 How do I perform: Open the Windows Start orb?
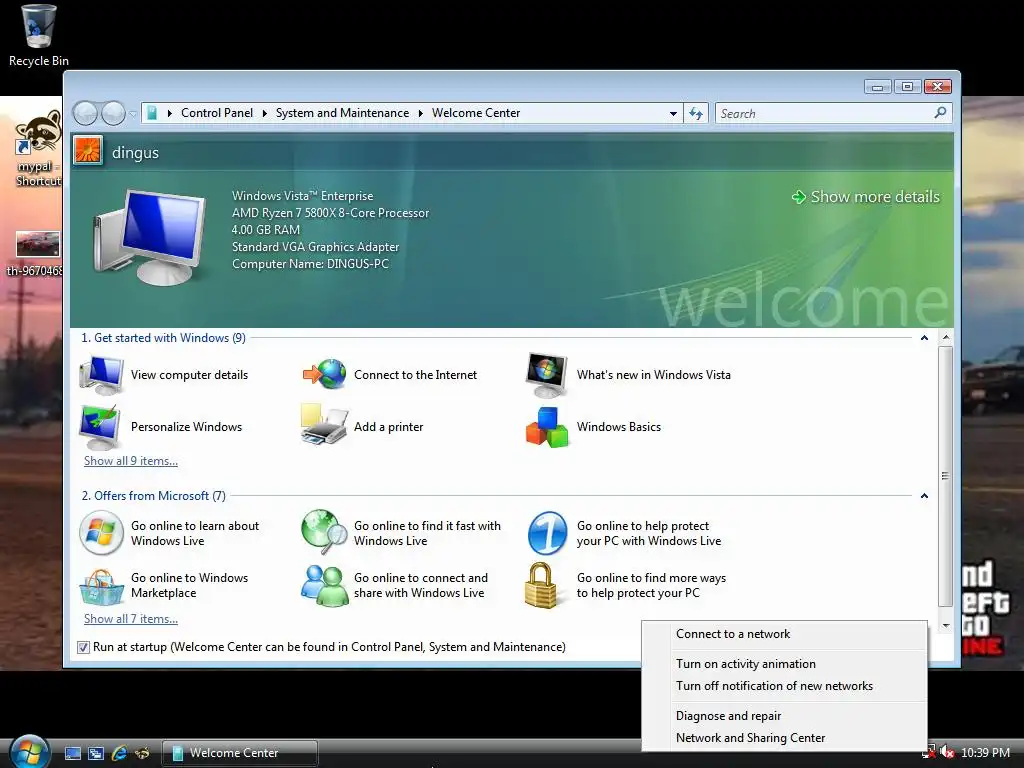coord(29,752)
